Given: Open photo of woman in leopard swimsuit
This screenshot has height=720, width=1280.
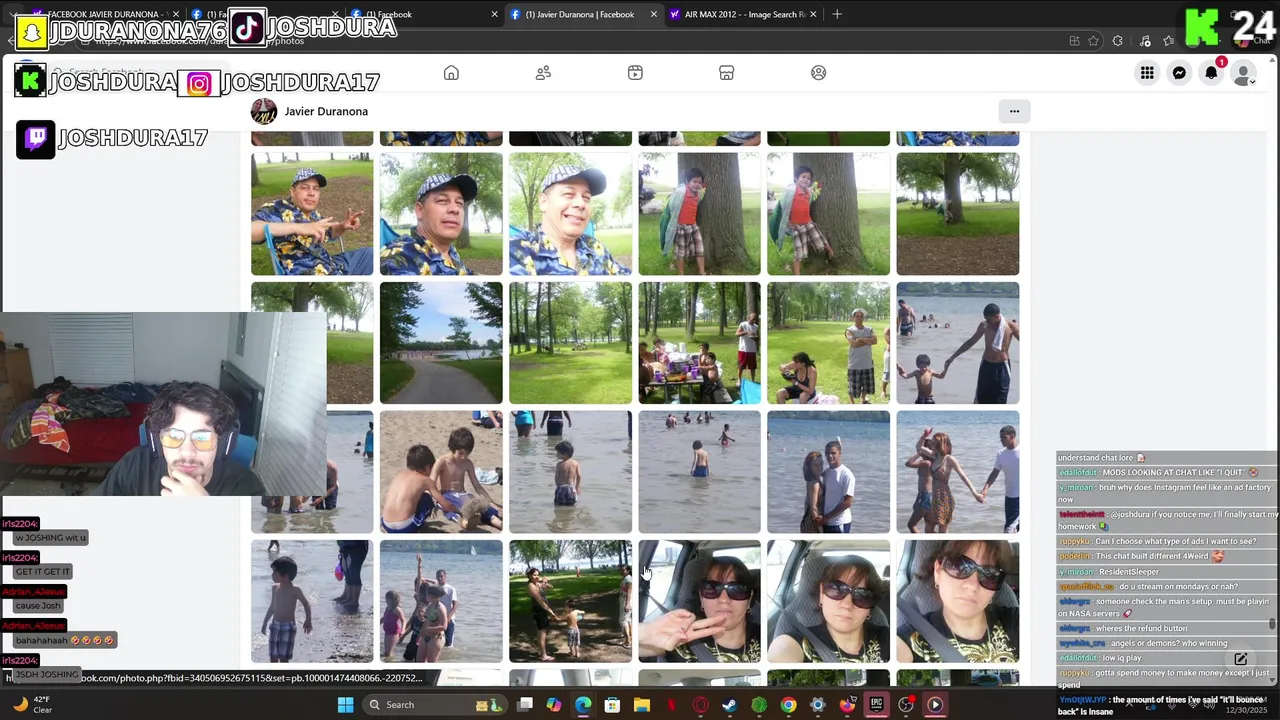Looking at the screenshot, I should (958, 472).
